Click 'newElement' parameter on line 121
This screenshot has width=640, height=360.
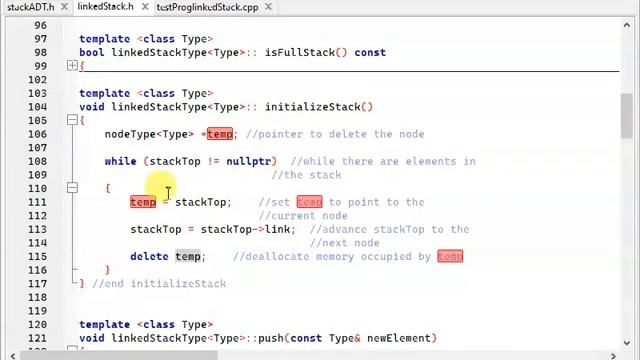pos(399,338)
